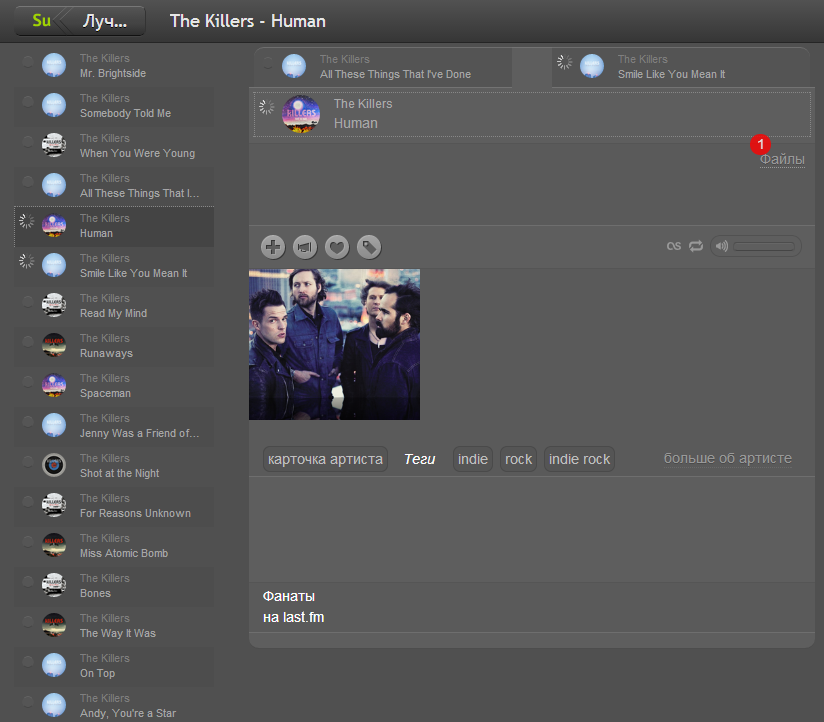Click the add (plus) button for Human
The image size is (824, 722).
[x=273, y=247]
